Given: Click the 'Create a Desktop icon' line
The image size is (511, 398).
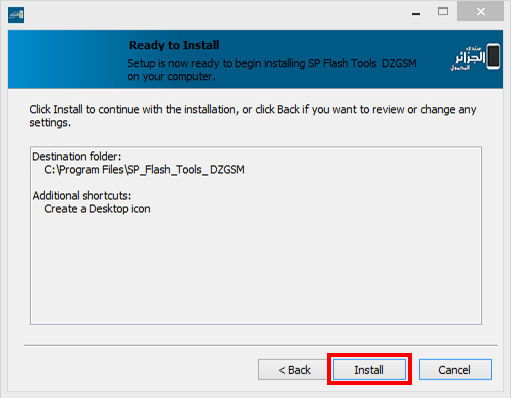Looking at the screenshot, I should tap(97, 209).
